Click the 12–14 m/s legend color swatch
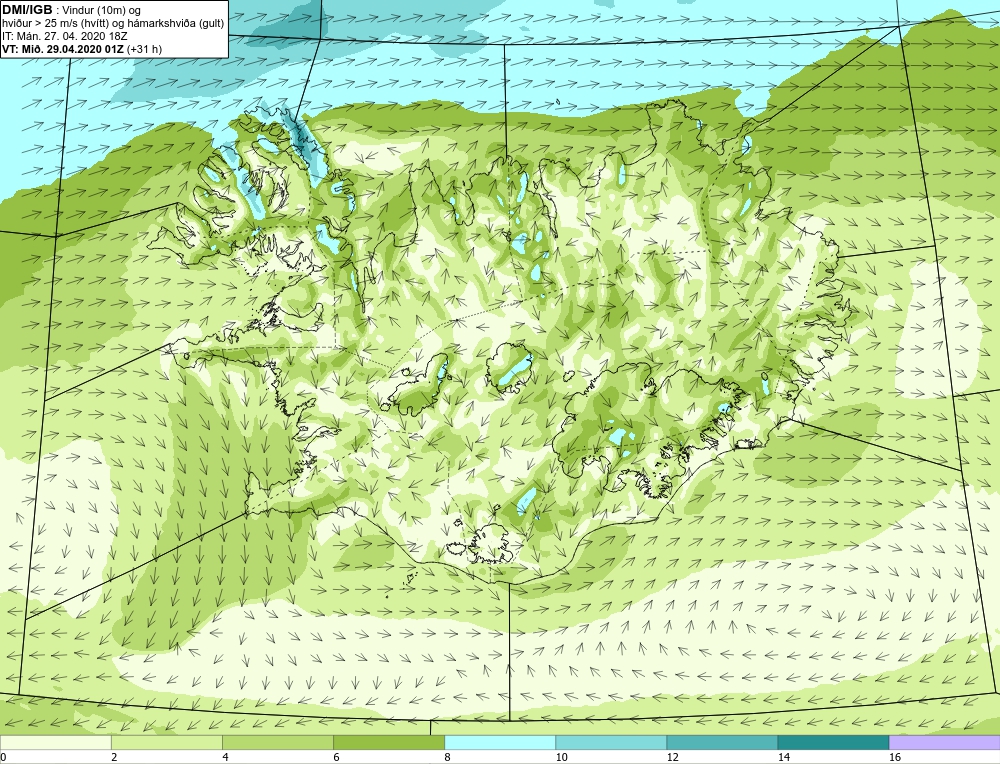 [x=721, y=742]
